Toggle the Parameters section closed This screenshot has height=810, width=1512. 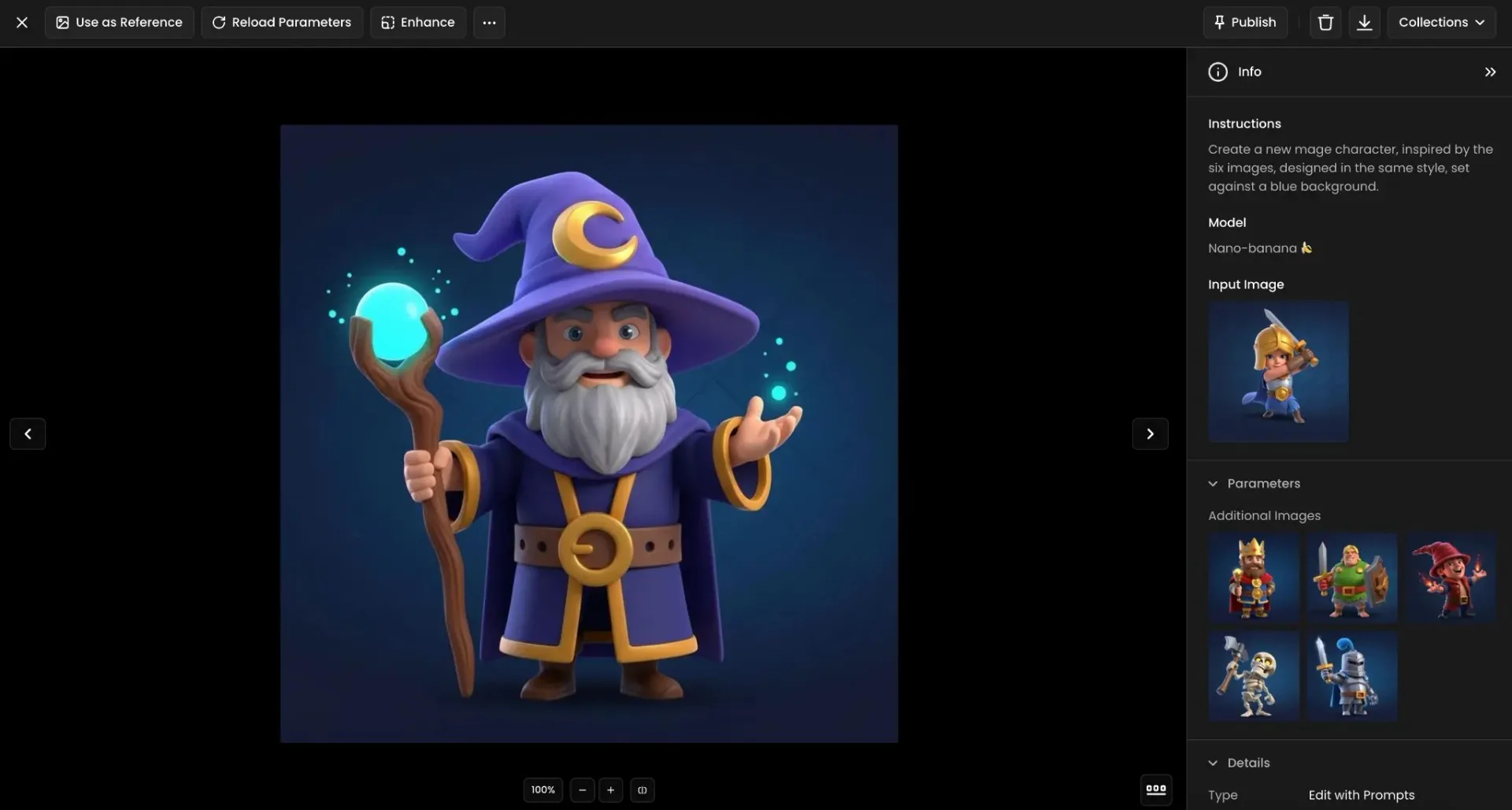click(1214, 483)
